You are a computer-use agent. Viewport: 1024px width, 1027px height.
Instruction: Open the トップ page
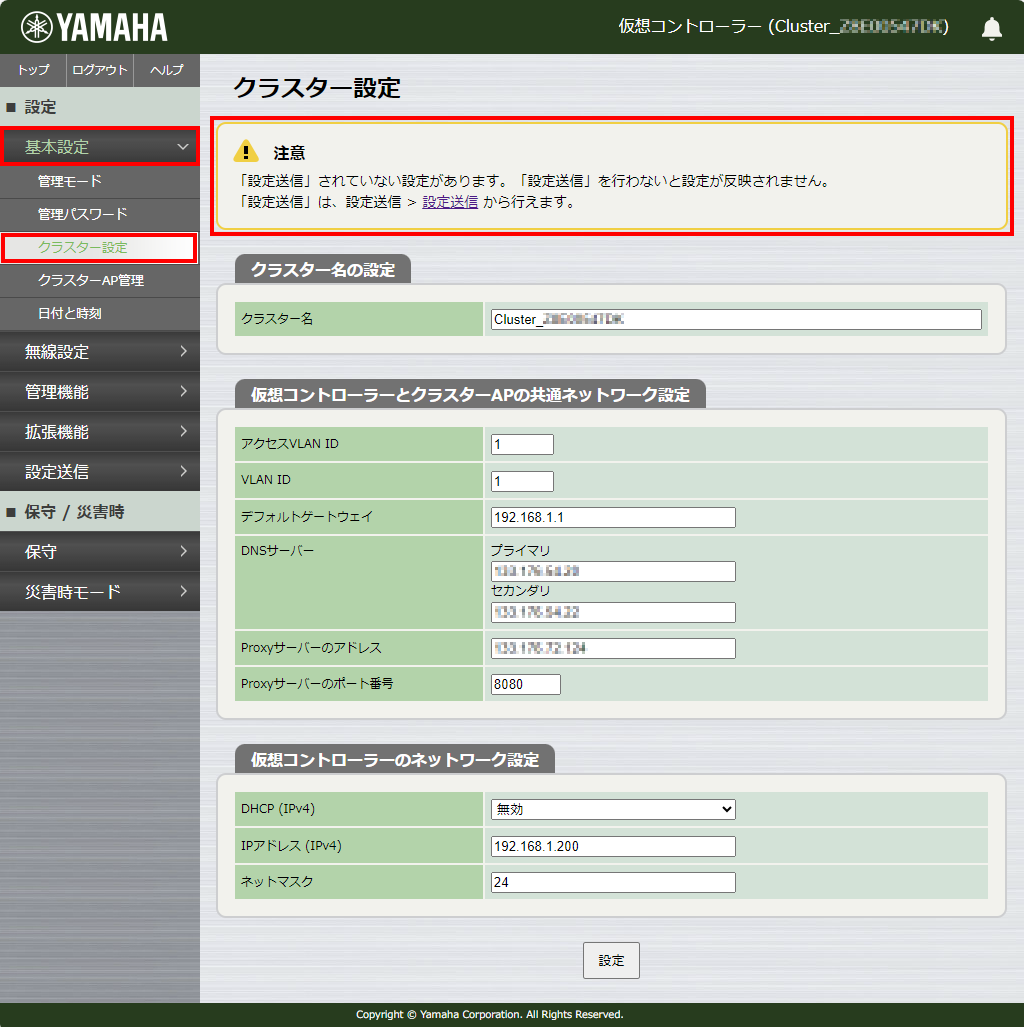33,70
